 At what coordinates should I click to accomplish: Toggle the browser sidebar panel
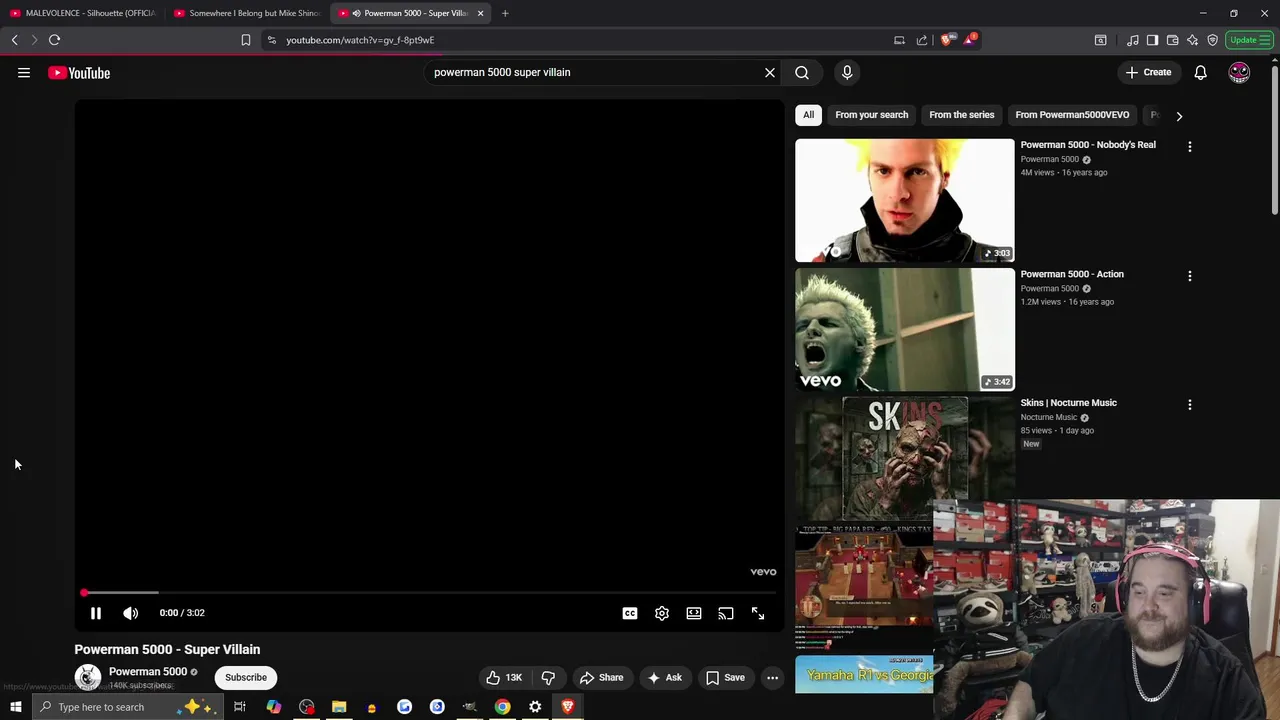(1152, 40)
